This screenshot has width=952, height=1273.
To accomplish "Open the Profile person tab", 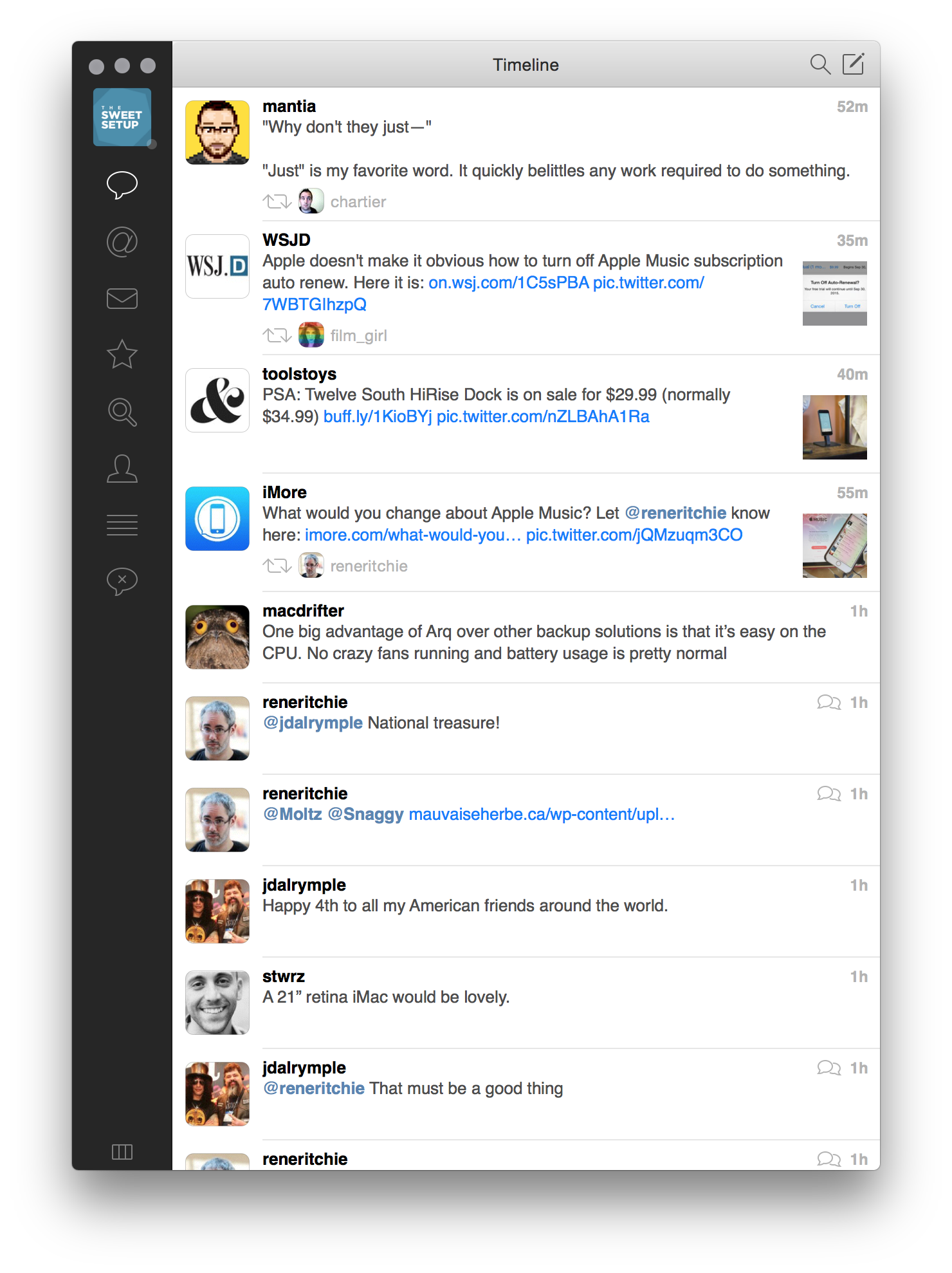I will click(x=122, y=469).
